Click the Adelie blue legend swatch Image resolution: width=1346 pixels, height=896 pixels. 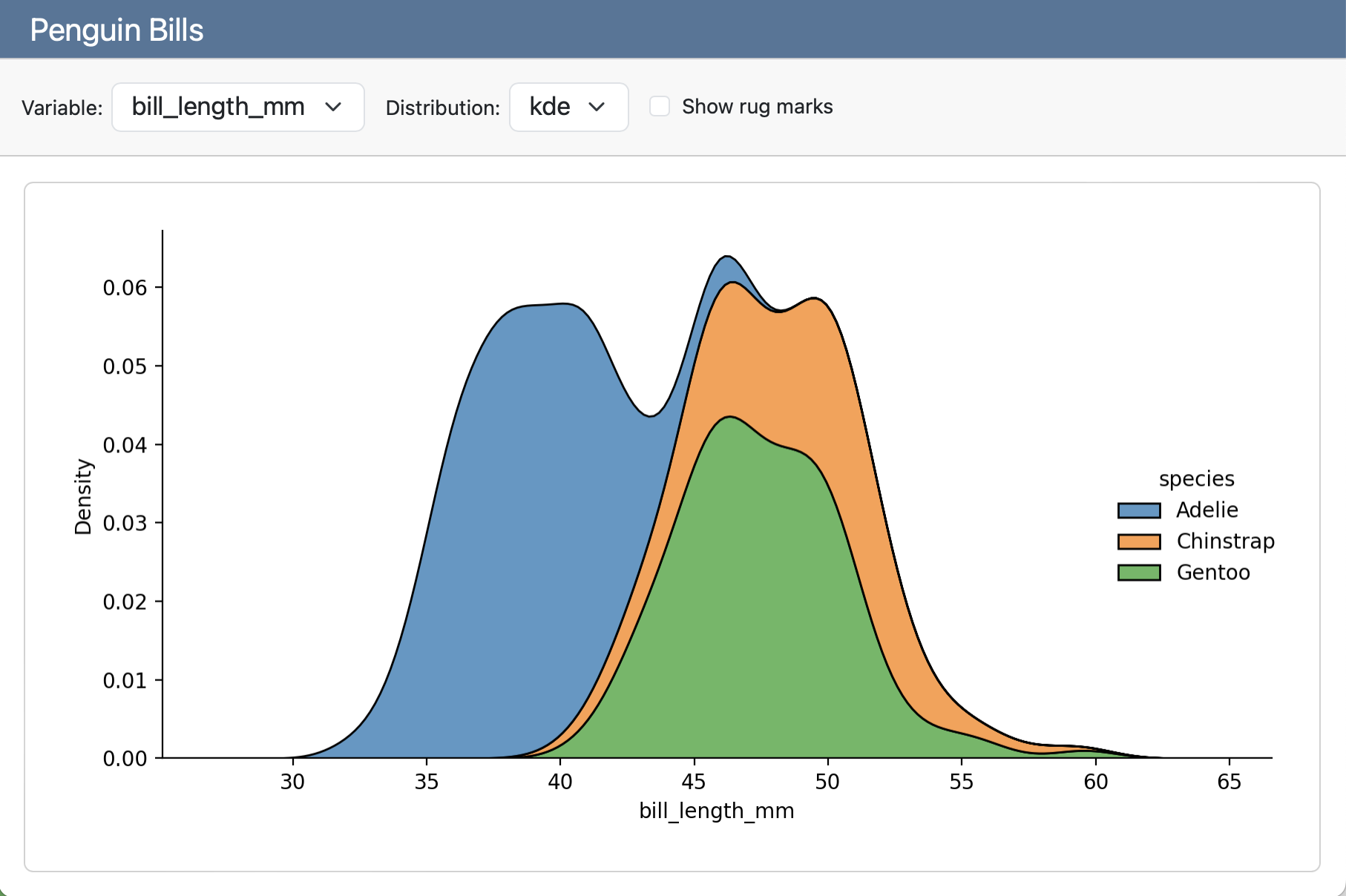coord(1138,510)
